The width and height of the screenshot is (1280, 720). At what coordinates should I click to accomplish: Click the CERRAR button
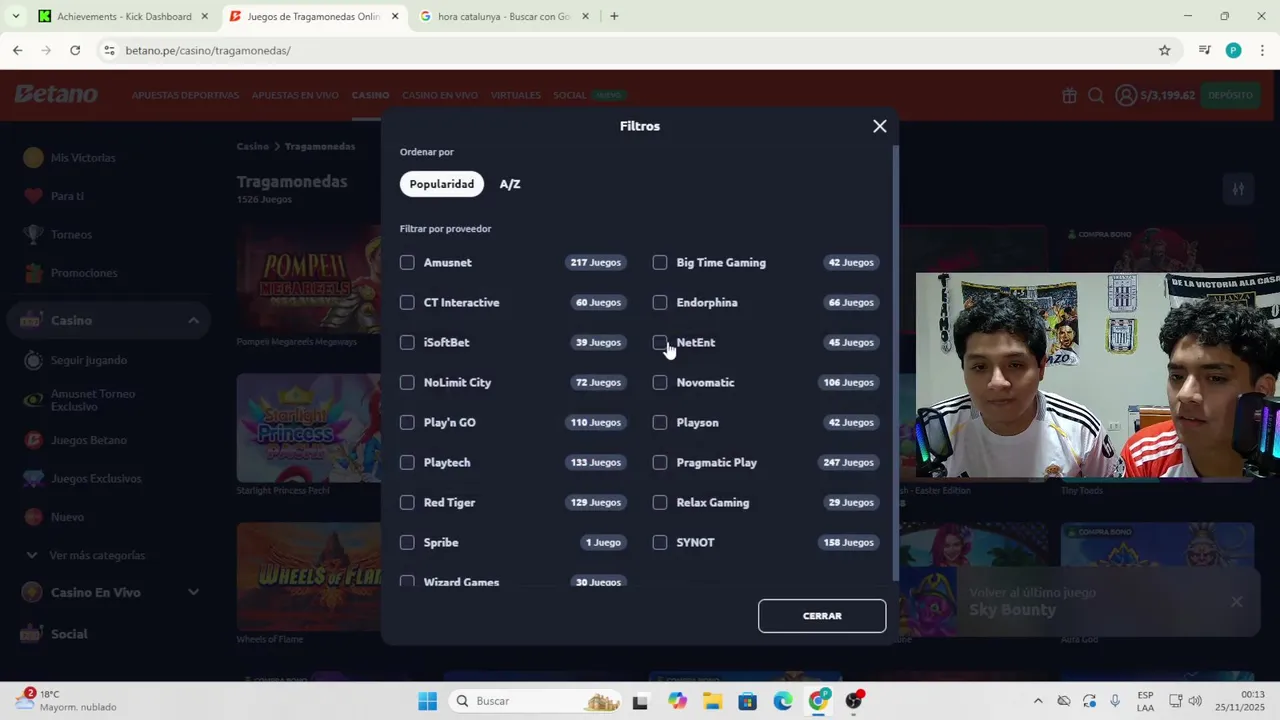coord(822,616)
